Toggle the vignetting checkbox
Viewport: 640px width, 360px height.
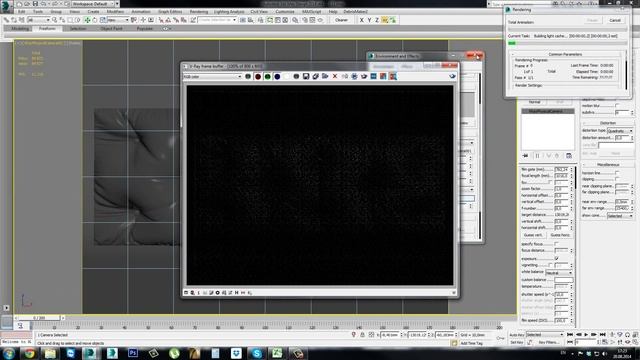tap(550, 265)
